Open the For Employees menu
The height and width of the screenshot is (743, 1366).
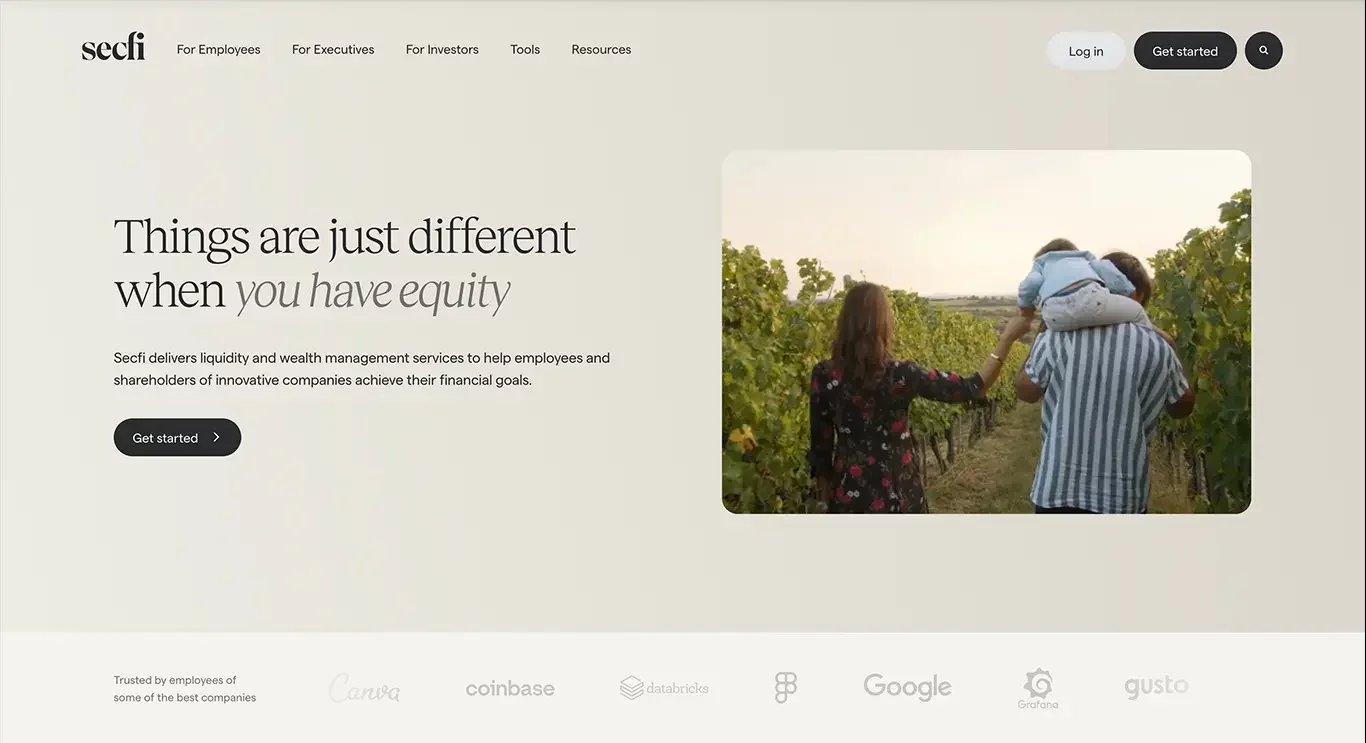point(218,49)
